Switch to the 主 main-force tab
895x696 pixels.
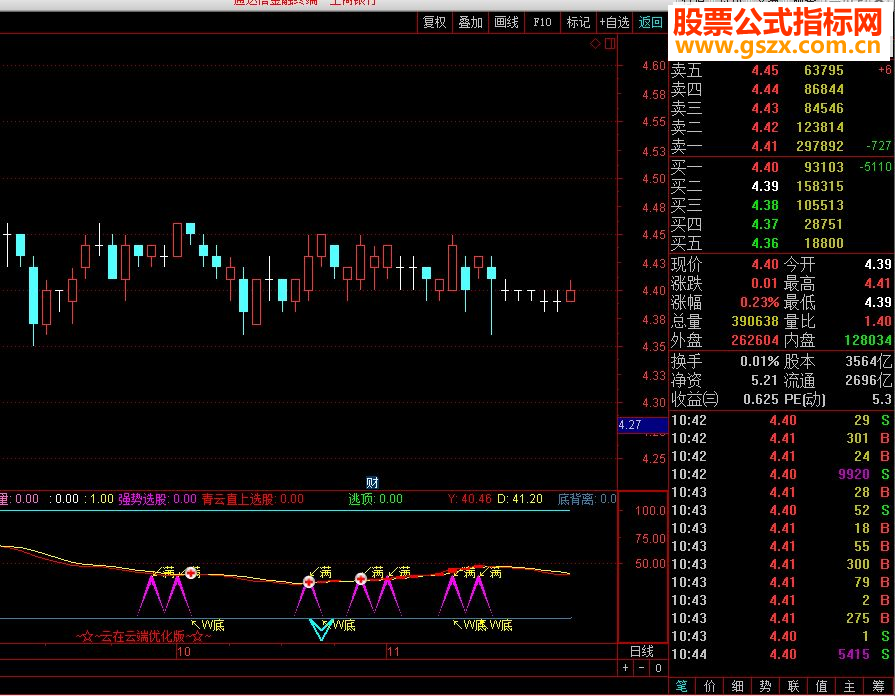(x=849, y=686)
